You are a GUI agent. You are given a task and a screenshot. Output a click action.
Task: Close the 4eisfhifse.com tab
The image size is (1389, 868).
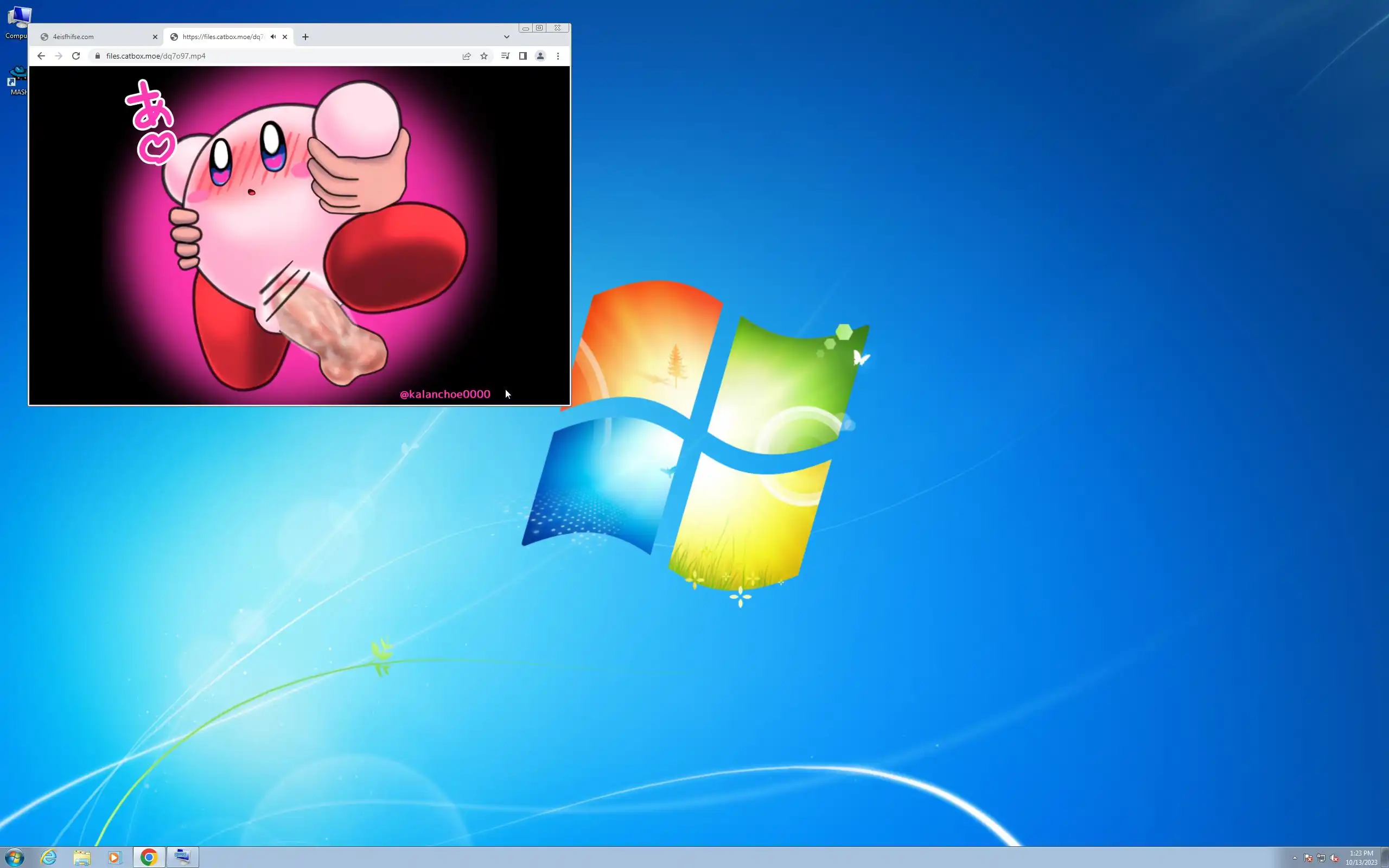(155, 37)
